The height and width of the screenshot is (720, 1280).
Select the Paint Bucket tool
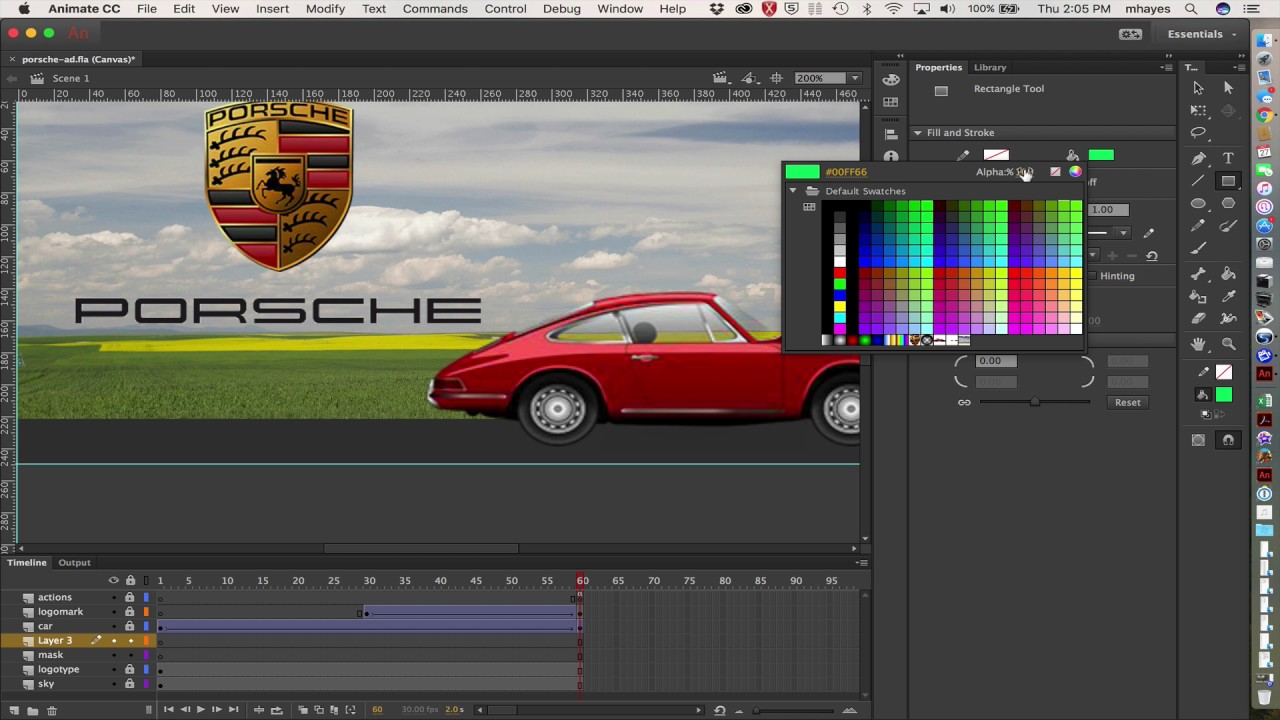[x=1229, y=274]
